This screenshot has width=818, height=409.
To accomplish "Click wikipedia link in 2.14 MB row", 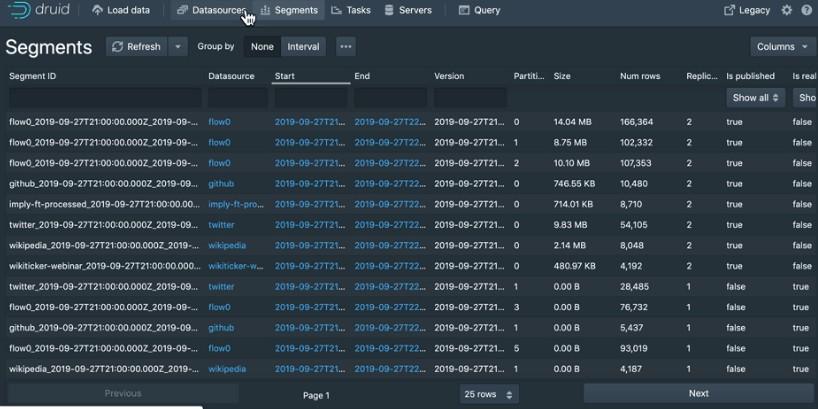I will [x=227, y=245].
